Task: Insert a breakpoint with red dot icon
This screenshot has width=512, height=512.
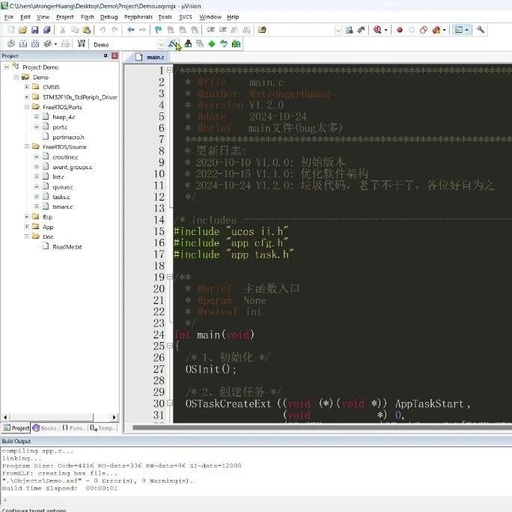Action: click(399, 30)
